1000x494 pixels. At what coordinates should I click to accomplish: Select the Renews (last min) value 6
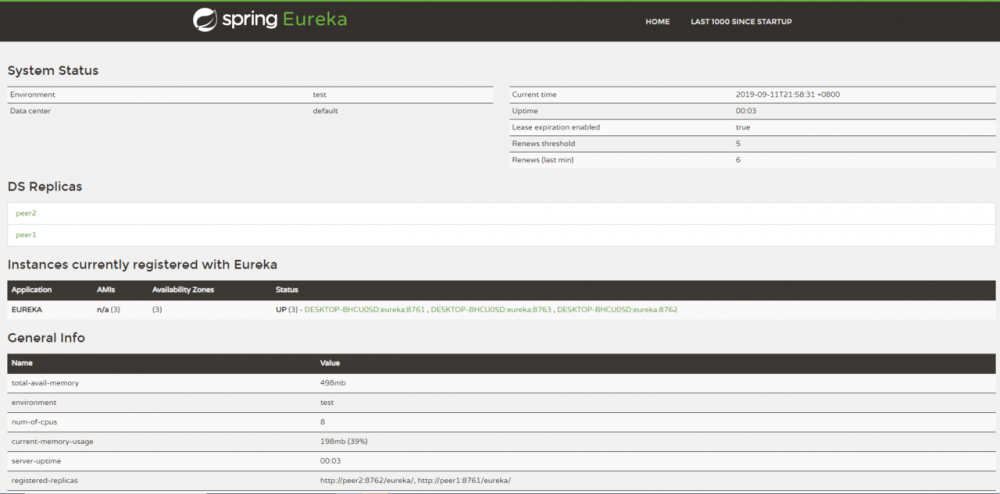coord(738,161)
